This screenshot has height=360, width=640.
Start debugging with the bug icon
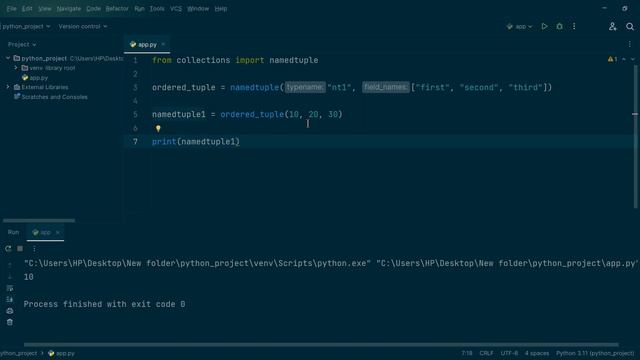560,26
